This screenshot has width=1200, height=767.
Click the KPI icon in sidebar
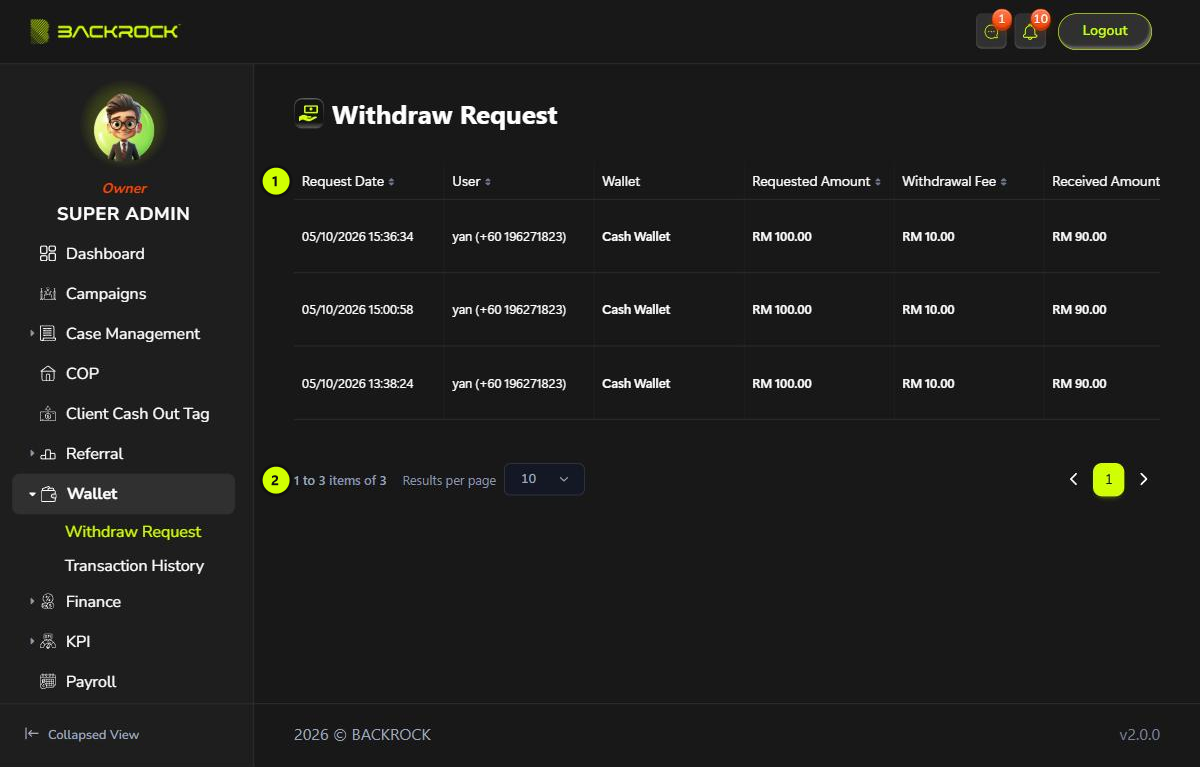pos(48,642)
